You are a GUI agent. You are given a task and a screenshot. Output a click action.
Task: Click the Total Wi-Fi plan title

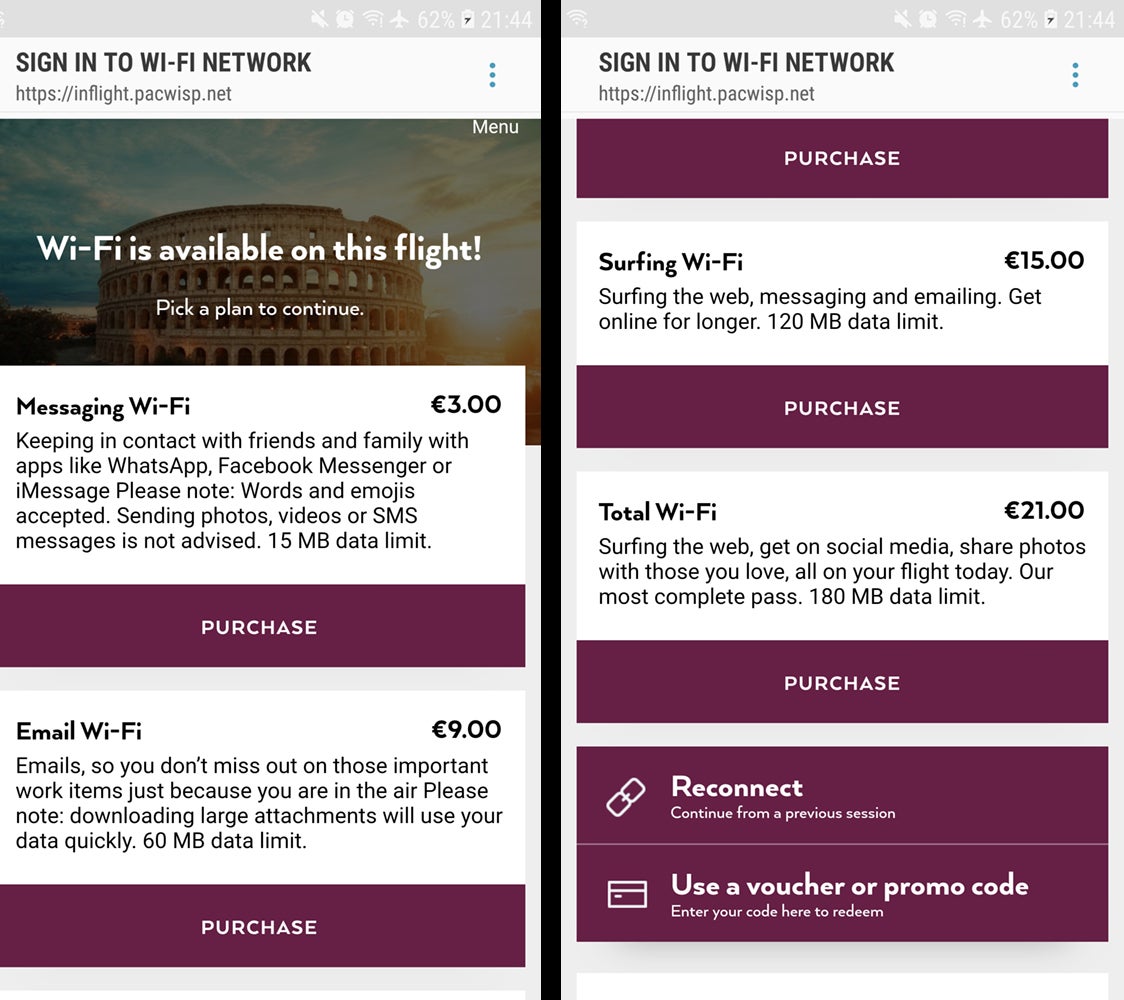coord(657,512)
